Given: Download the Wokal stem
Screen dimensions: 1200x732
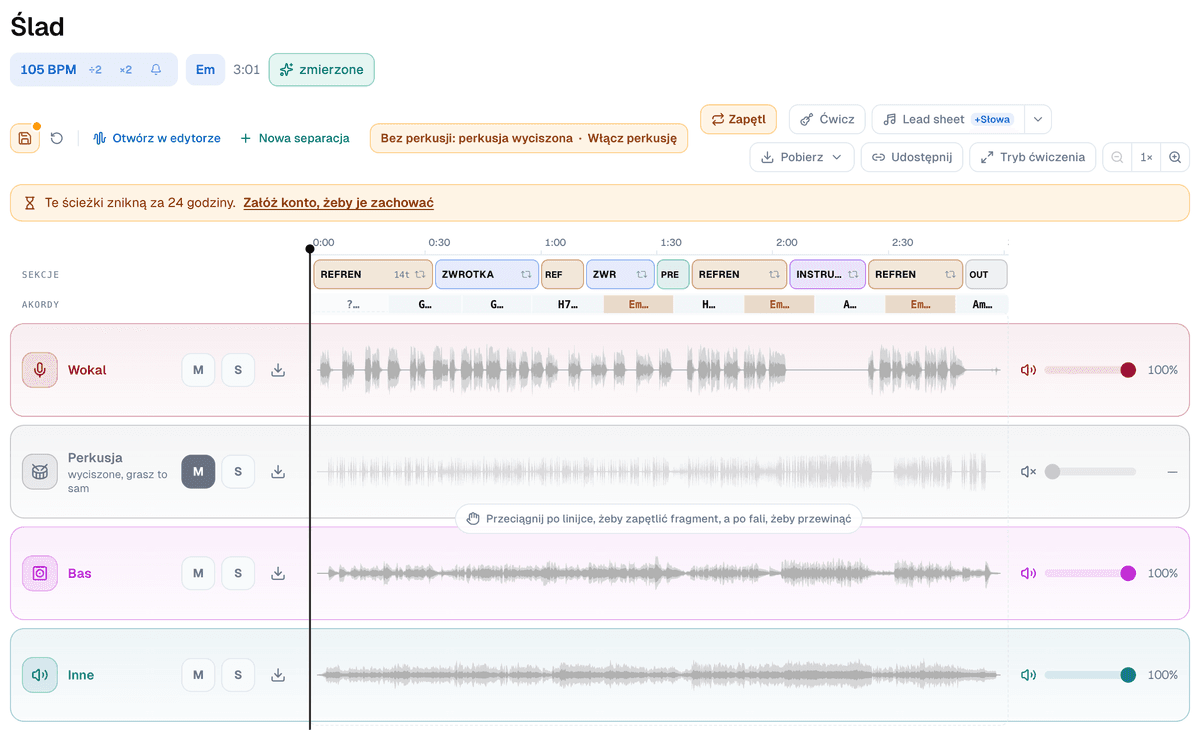Looking at the screenshot, I should (278, 370).
